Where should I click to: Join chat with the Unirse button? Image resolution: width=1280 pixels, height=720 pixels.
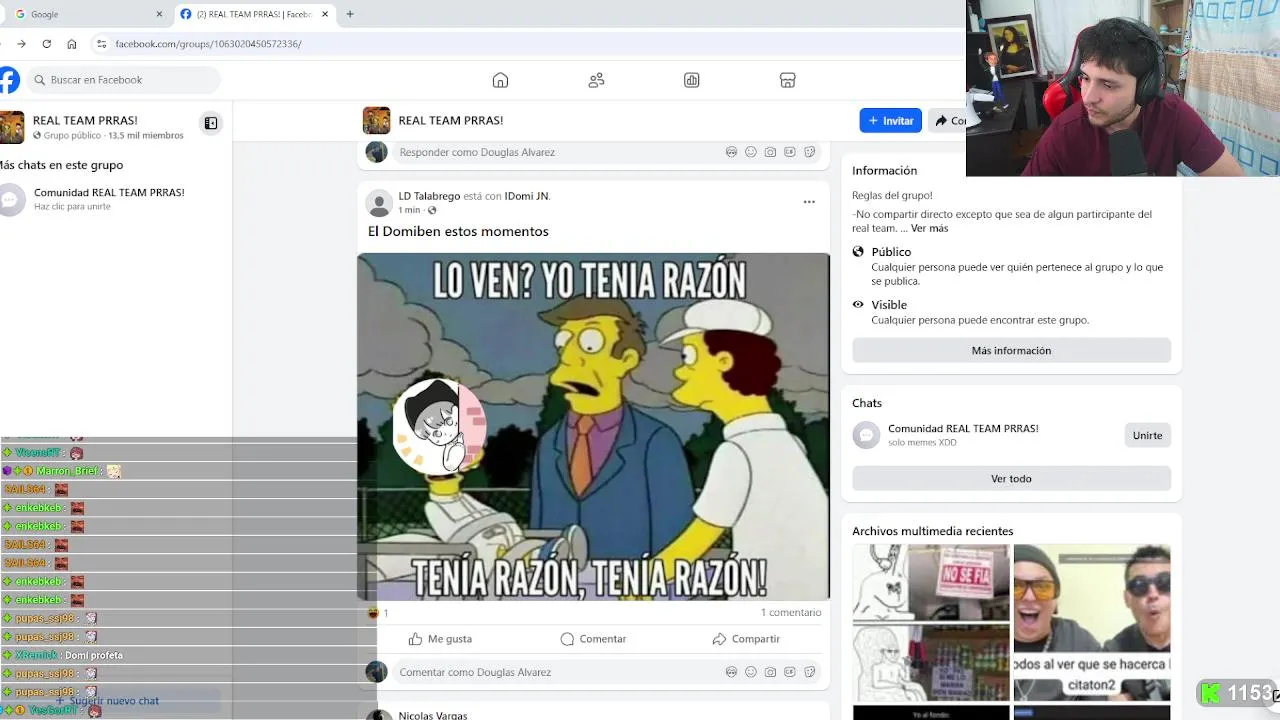[1147, 435]
